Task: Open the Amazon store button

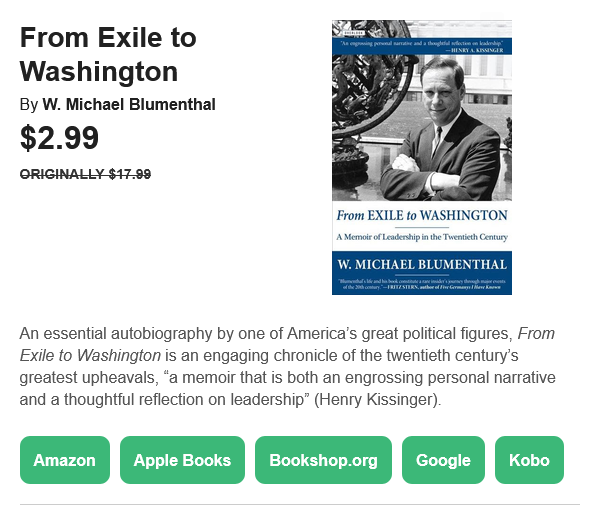Action: pos(65,460)
